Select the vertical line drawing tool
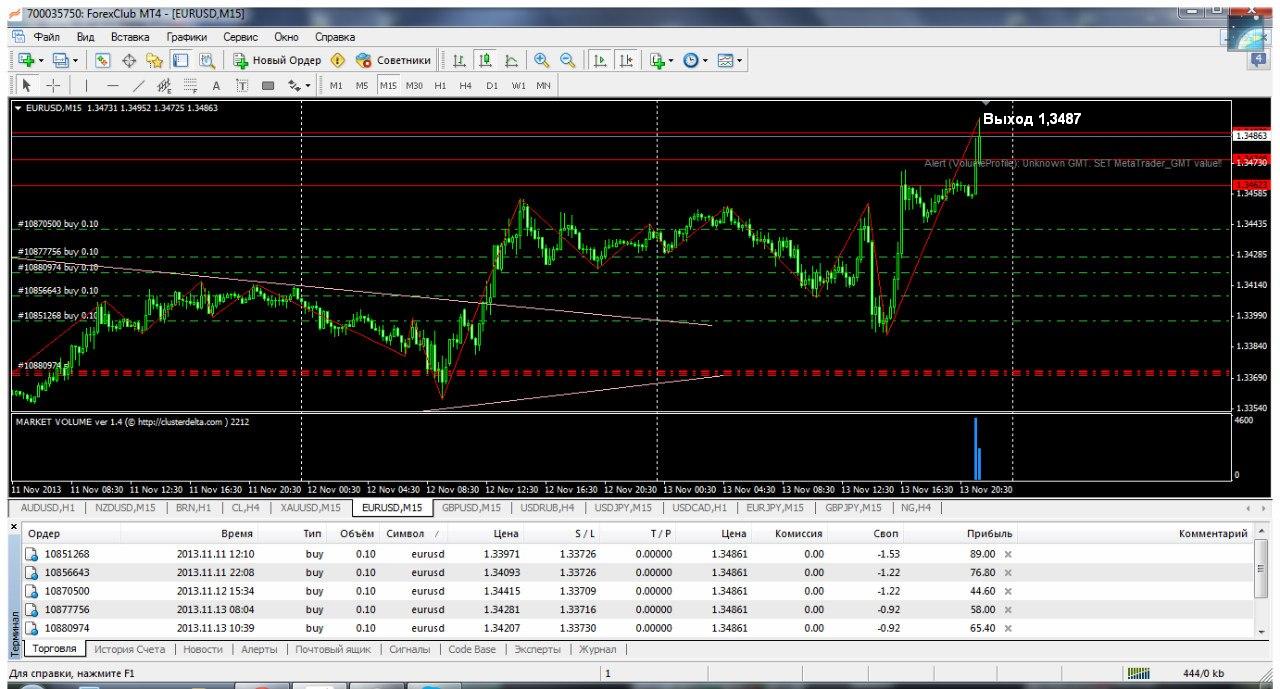The height and width of the screenshot is (689, 1280). 86,85
